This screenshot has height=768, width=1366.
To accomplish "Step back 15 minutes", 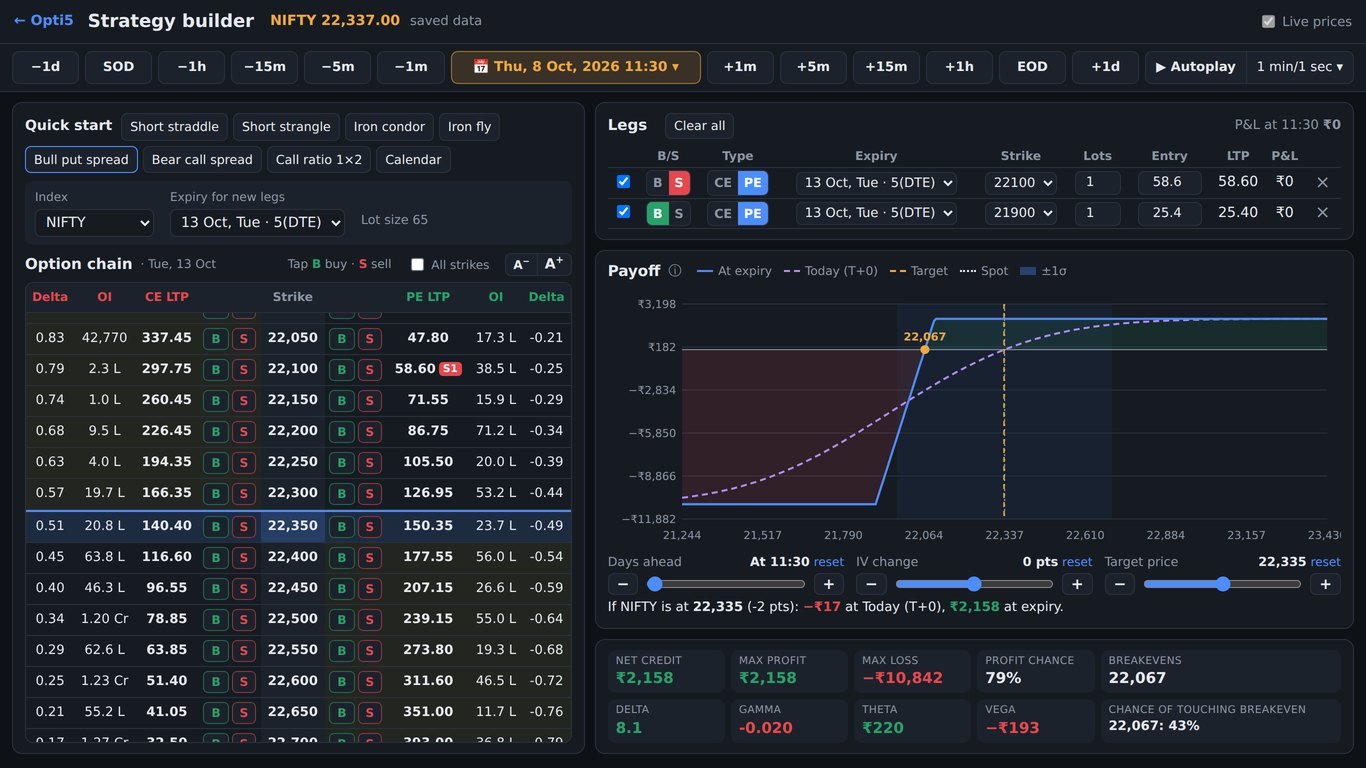I will point(264,67).
